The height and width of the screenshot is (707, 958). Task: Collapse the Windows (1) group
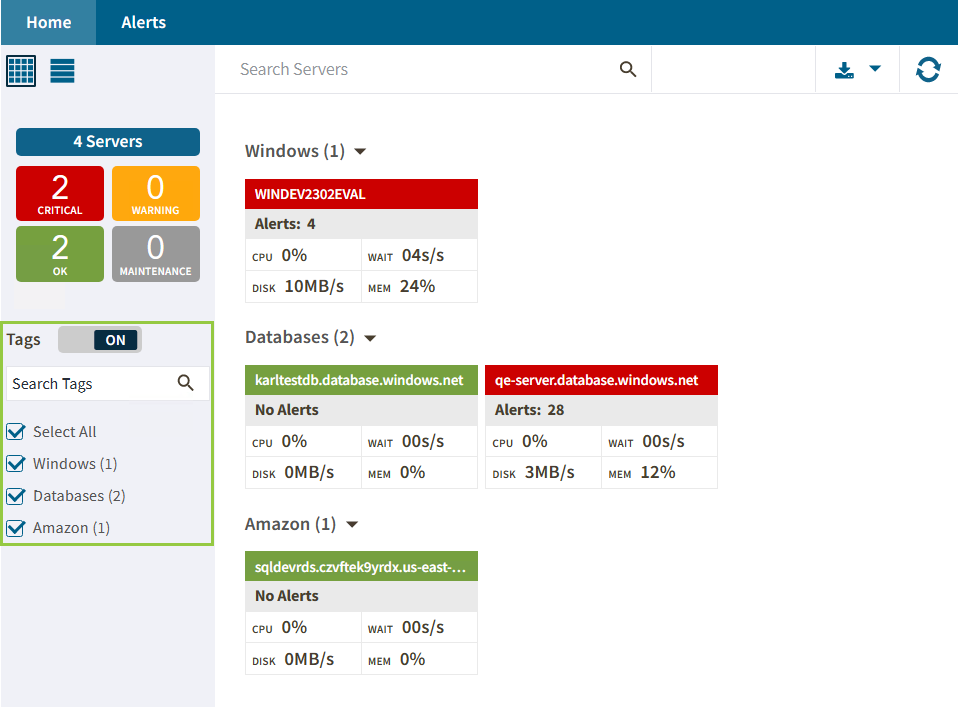pyautogui.click(x=361, y=152)
